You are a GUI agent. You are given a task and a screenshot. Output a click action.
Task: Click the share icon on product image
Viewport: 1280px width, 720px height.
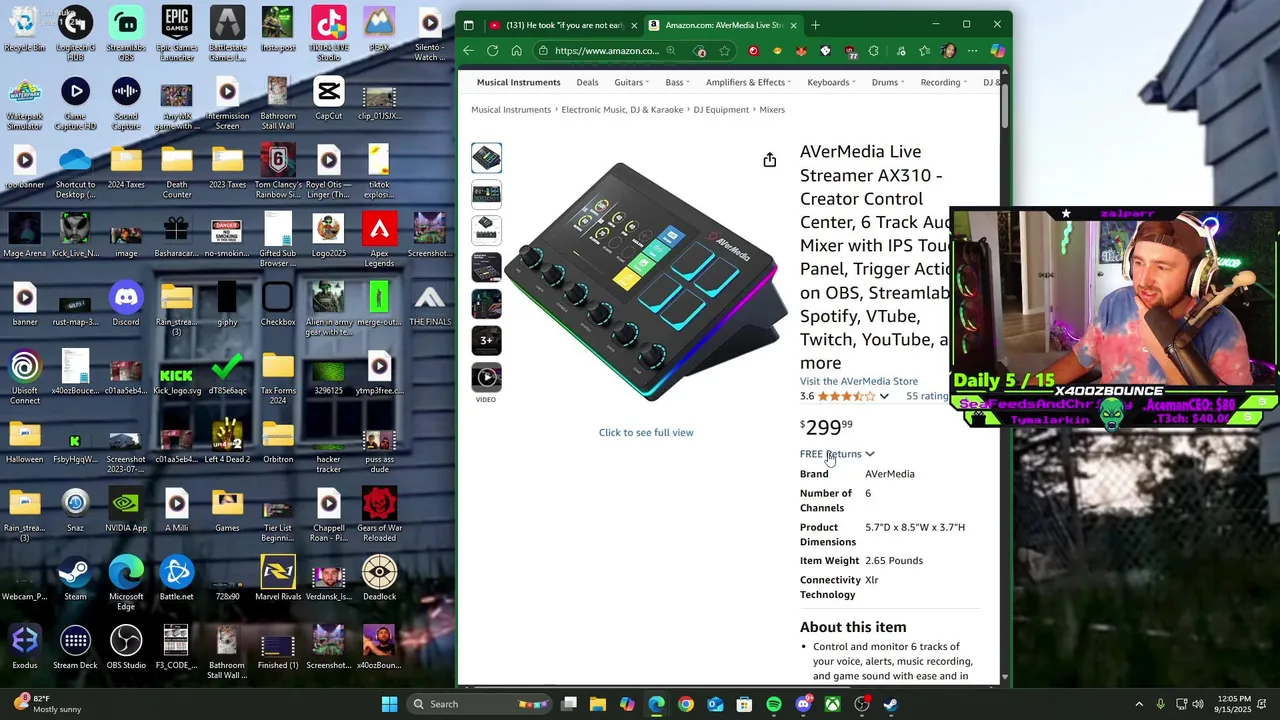click(769, 160)
